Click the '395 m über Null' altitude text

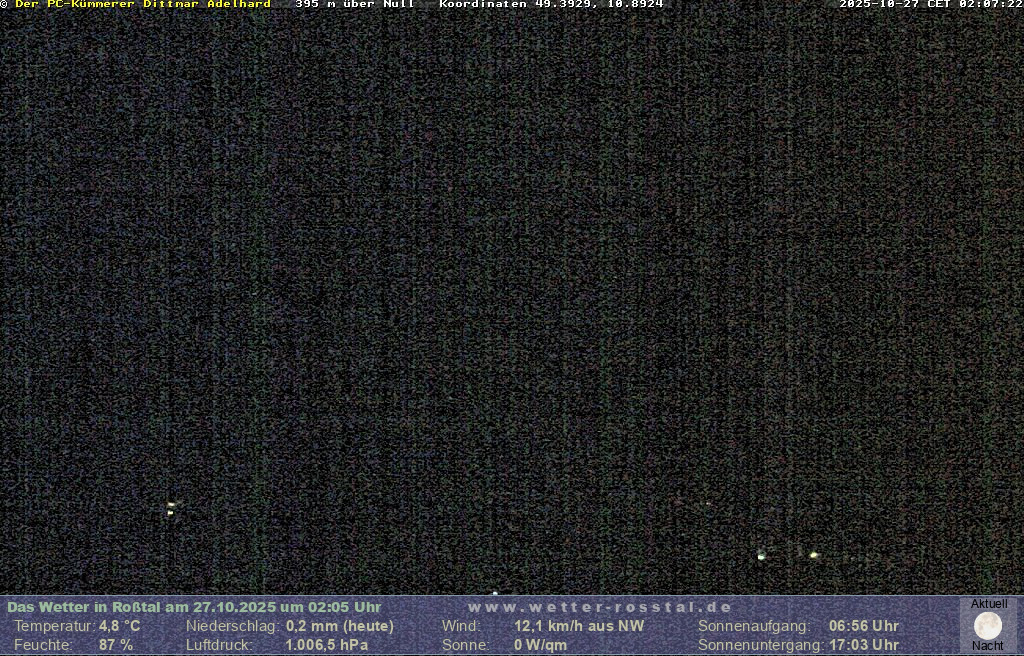[355, 5]
